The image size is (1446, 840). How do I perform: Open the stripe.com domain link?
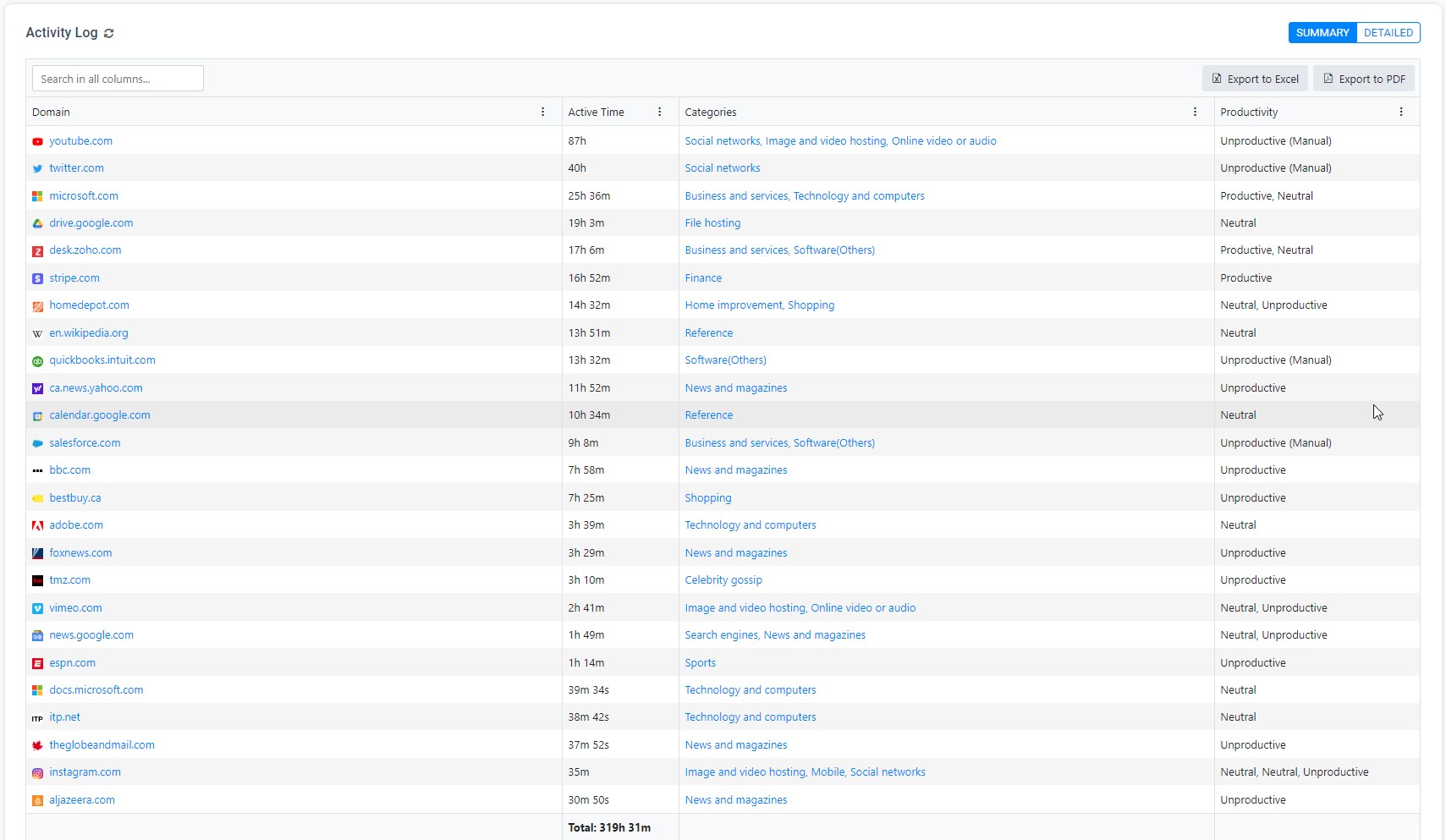[74, 278]
